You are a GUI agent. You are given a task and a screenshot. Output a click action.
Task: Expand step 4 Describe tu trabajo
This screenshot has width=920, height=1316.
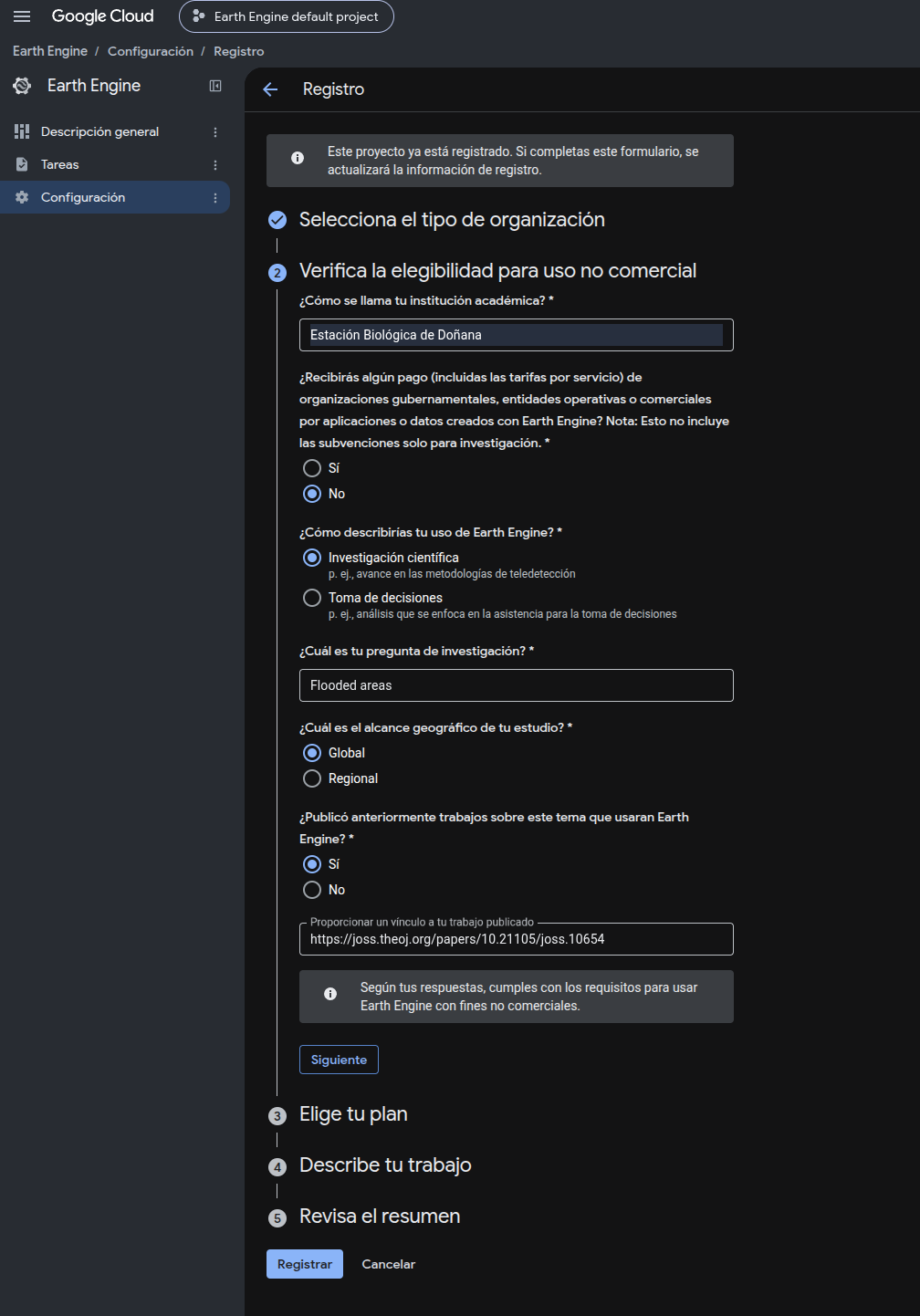[x=385, y=1165]
